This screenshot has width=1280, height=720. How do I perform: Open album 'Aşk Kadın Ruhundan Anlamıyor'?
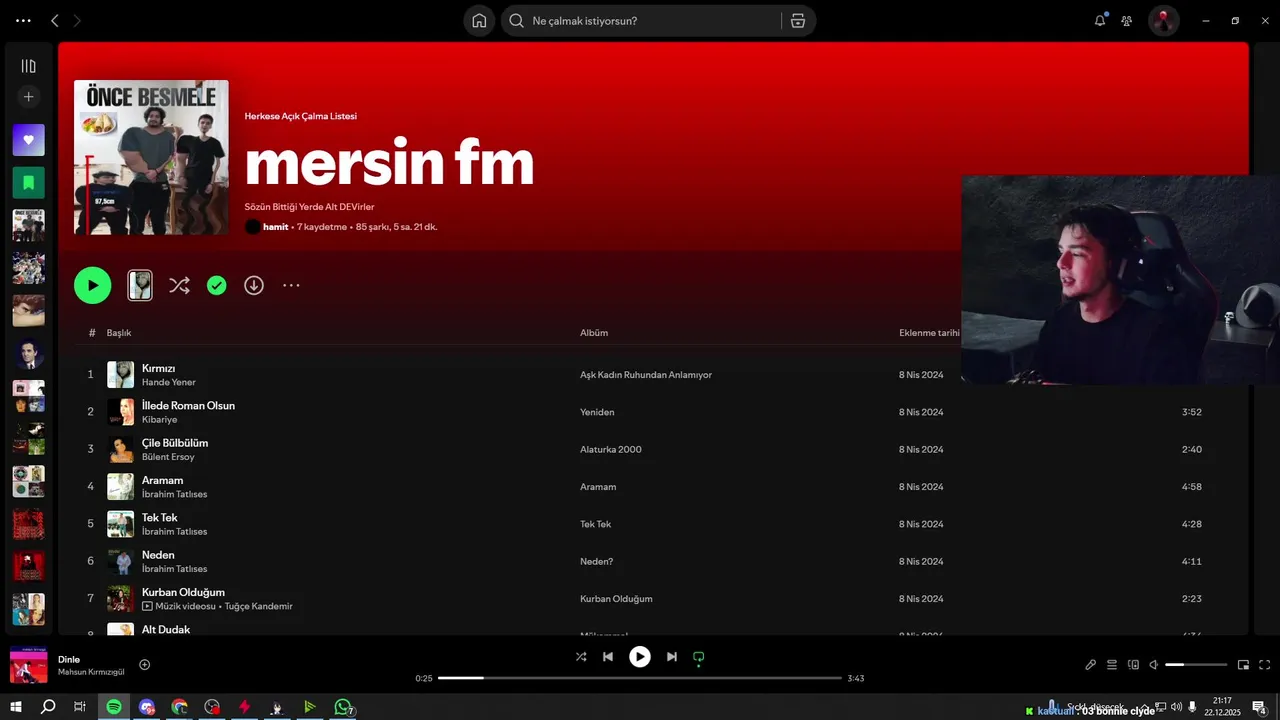click(646, 375)
